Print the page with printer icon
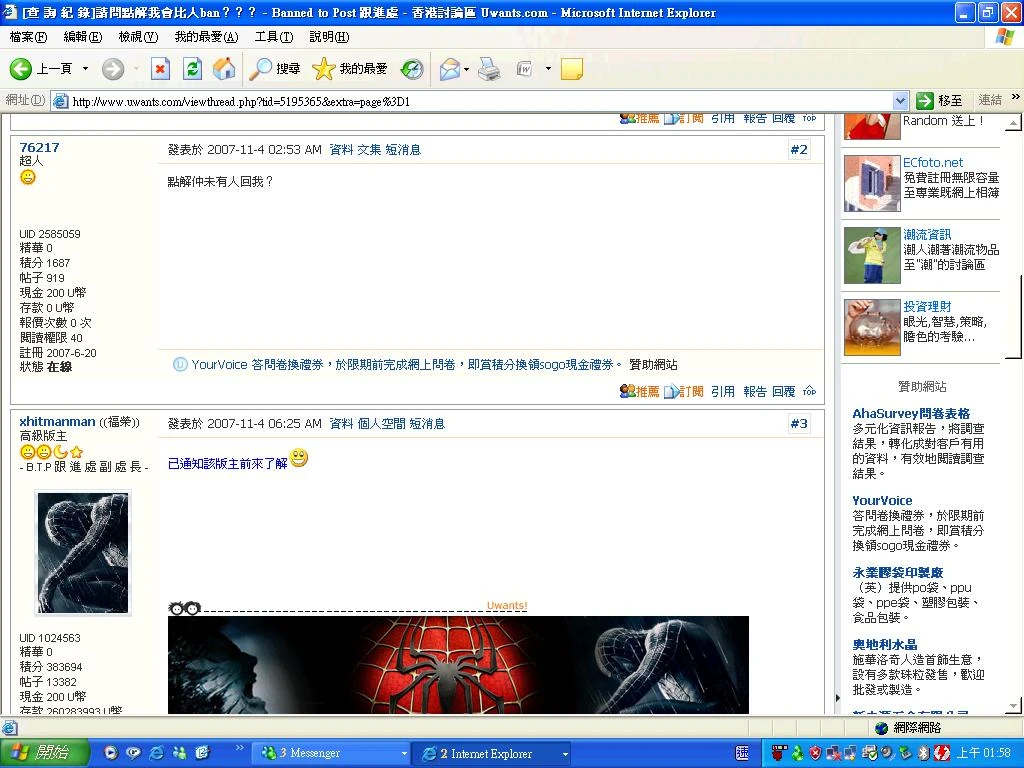The height and width of the screenshot is (768, 1024). tap(488, 69)
